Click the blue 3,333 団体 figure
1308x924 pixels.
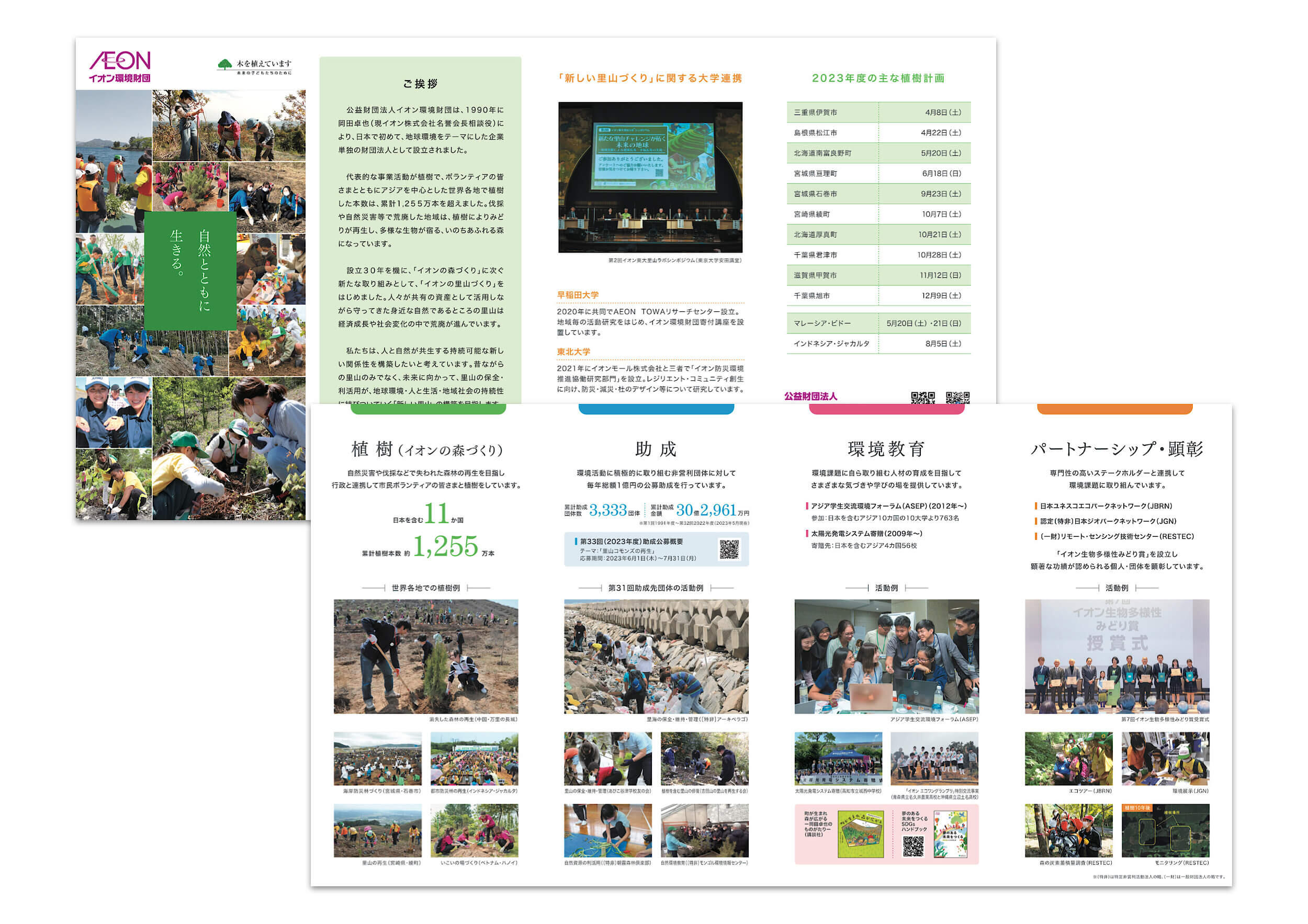[614, 510]
